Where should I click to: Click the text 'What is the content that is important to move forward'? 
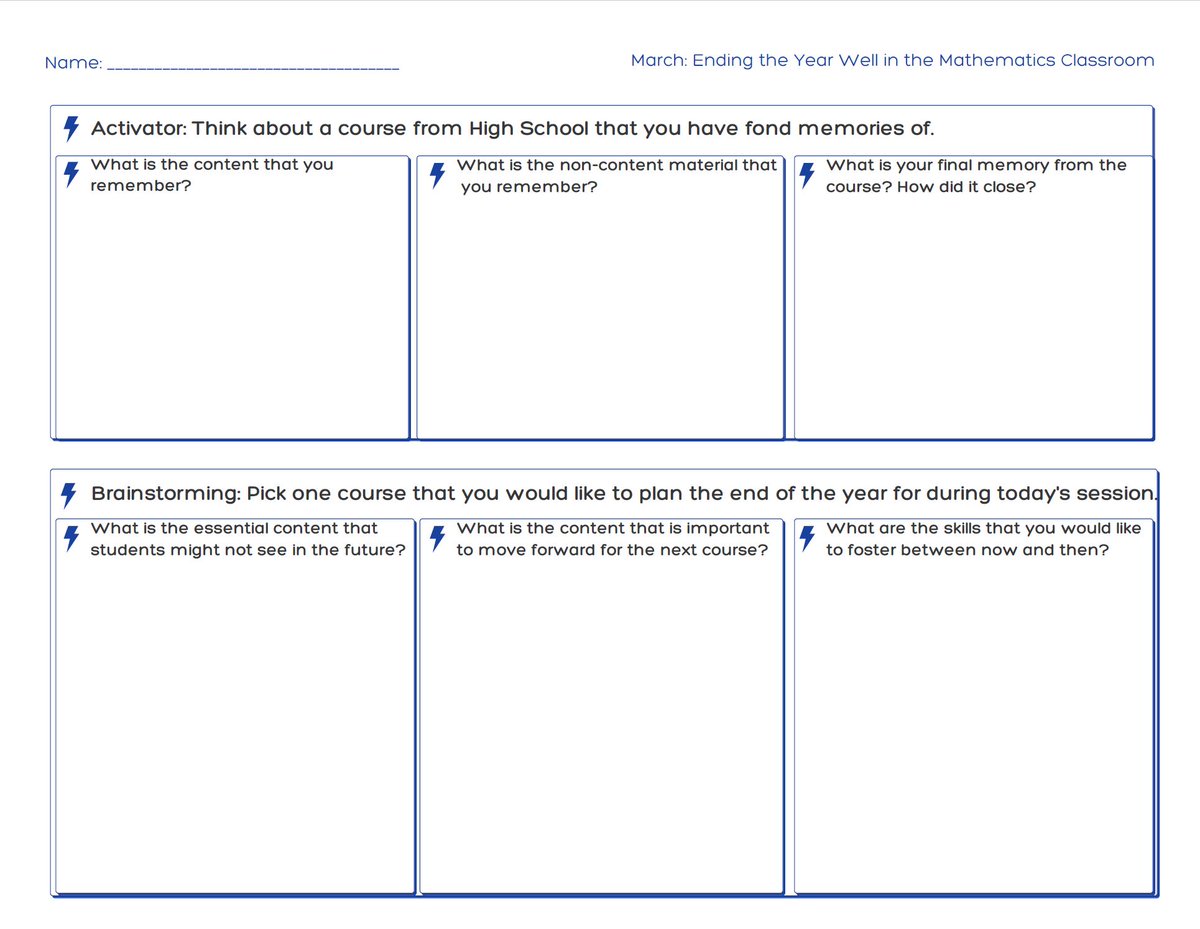613,539
